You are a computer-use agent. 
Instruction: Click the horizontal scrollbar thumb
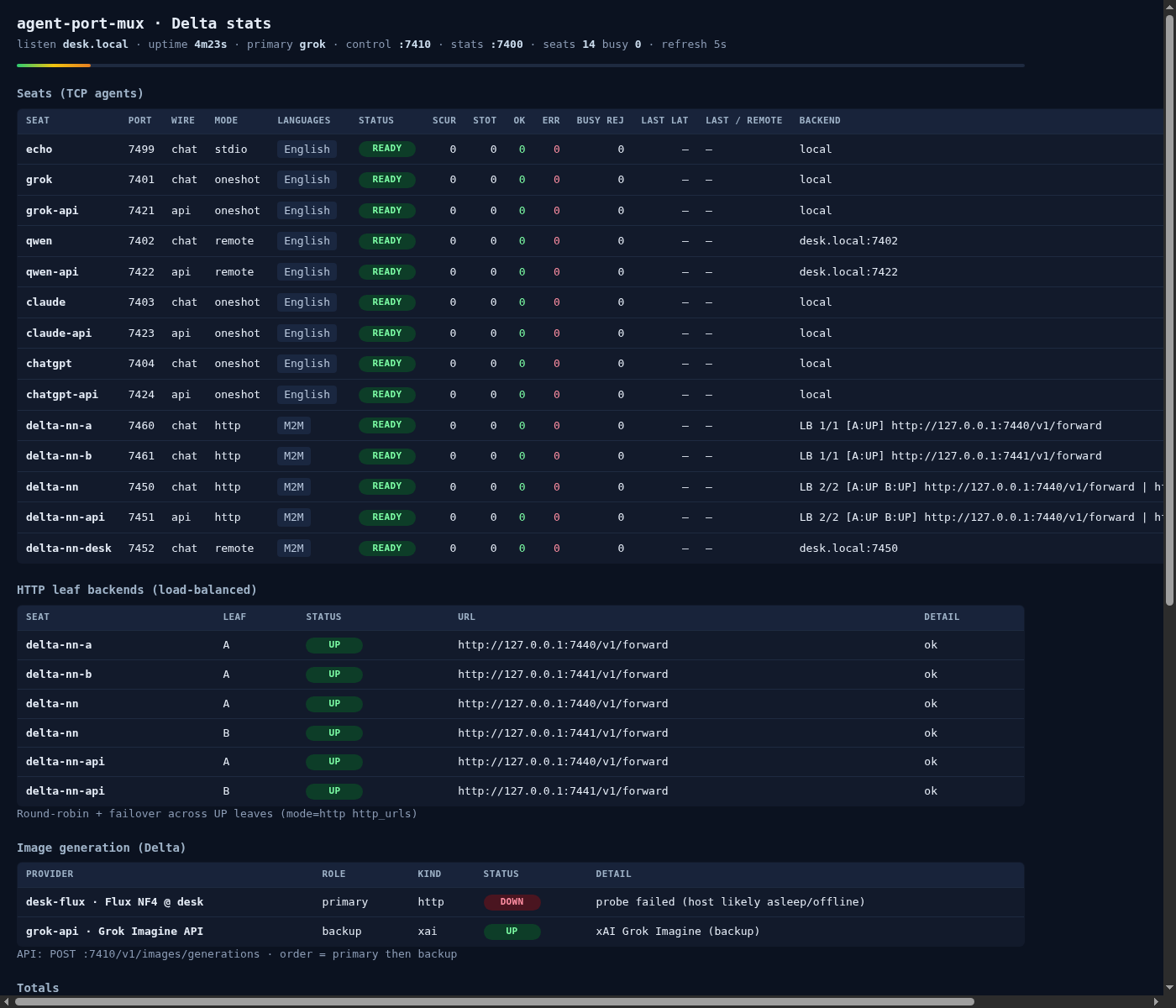495,1001
